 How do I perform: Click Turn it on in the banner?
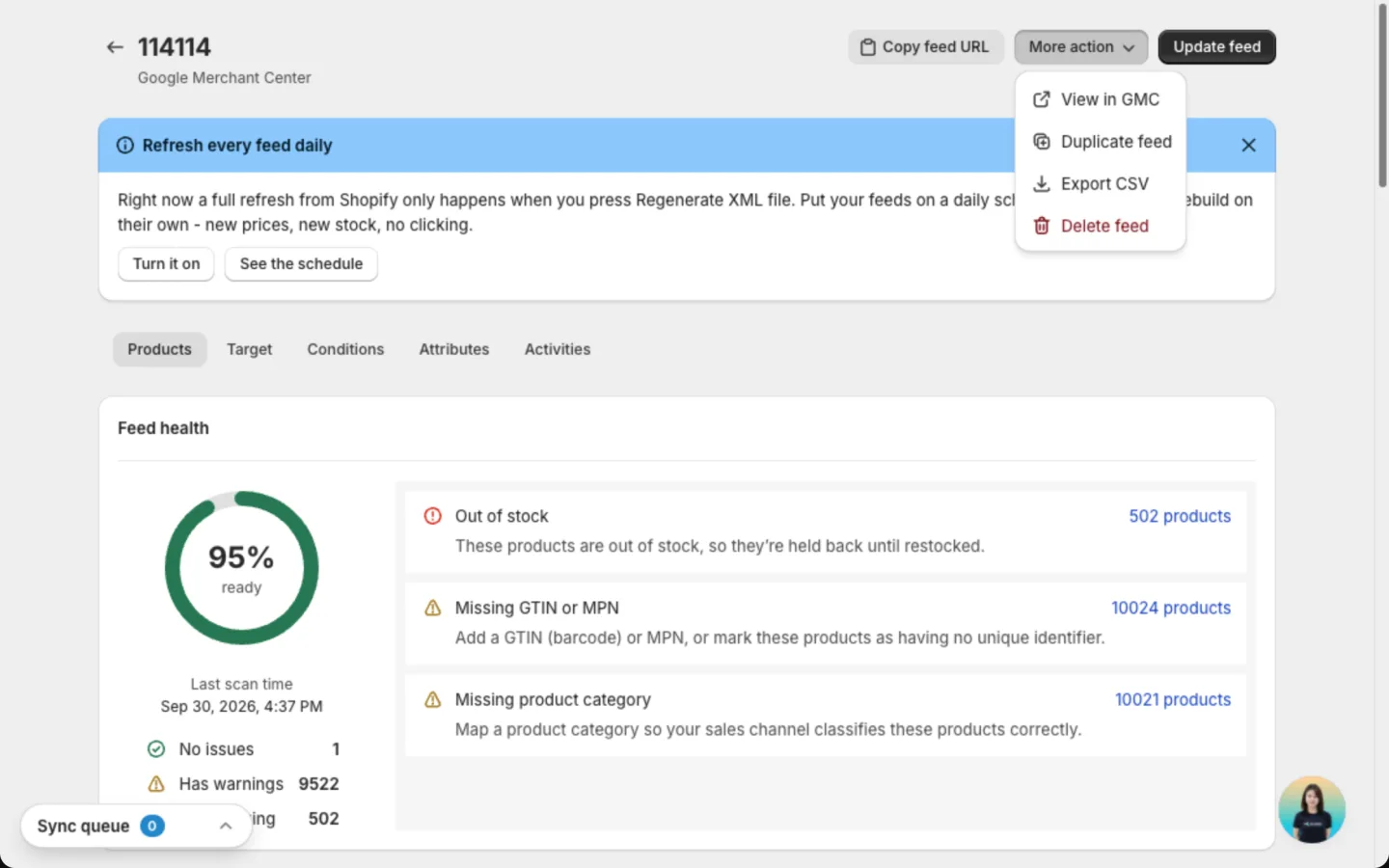click(166, 264)
